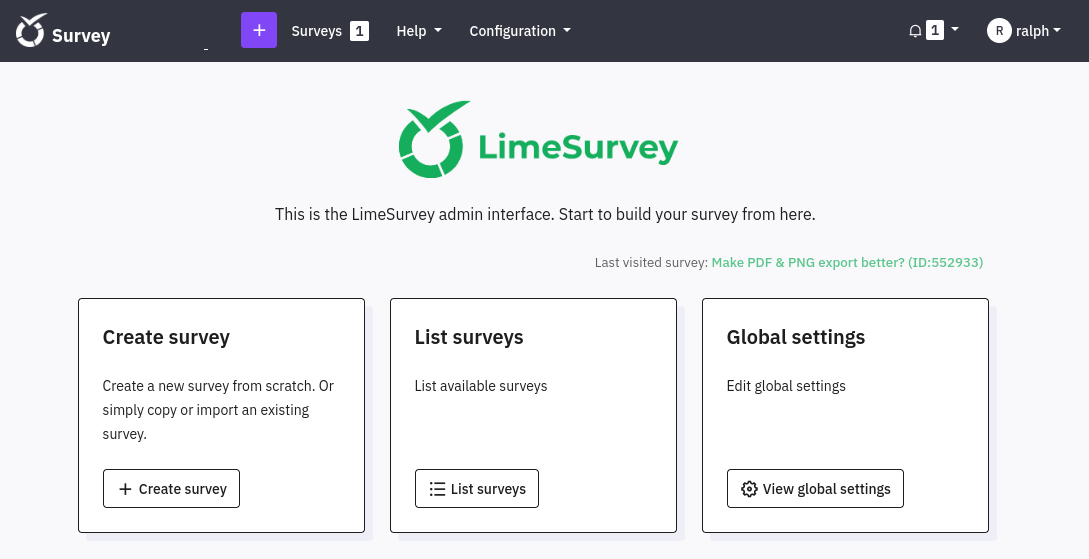Go to Surveys in the top menu

316,31
